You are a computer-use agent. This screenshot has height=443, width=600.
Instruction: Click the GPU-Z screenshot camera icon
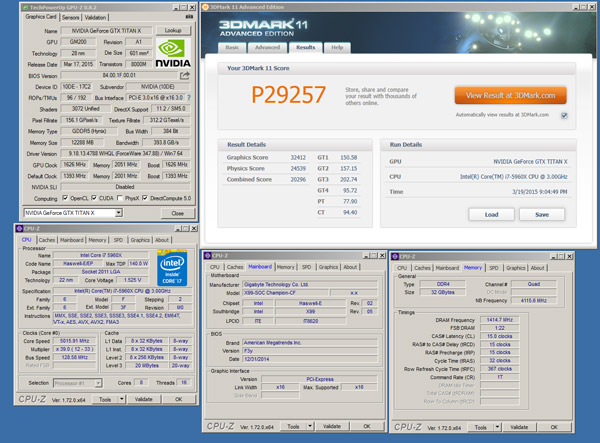click(x=189, y=17)
